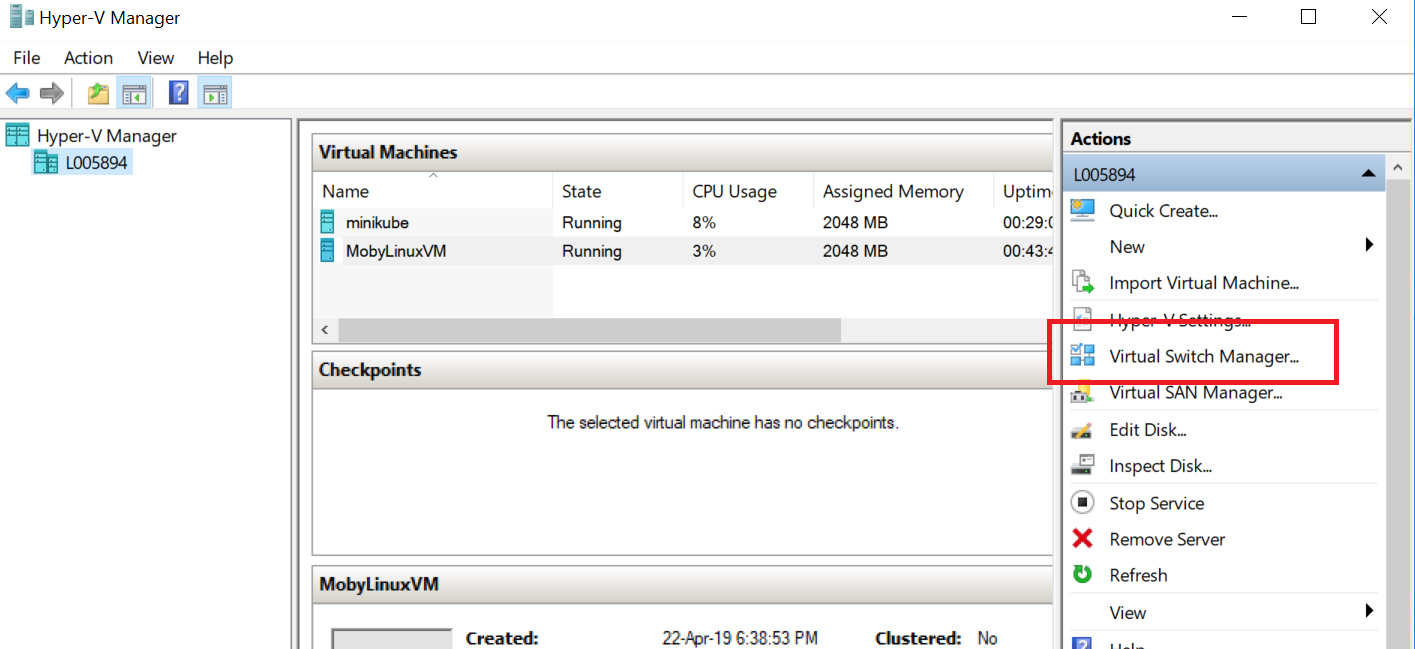Open the Virtual SAN Manager icon
The width and height of the screenshot is (1415, 649).
coord(1083,392)
